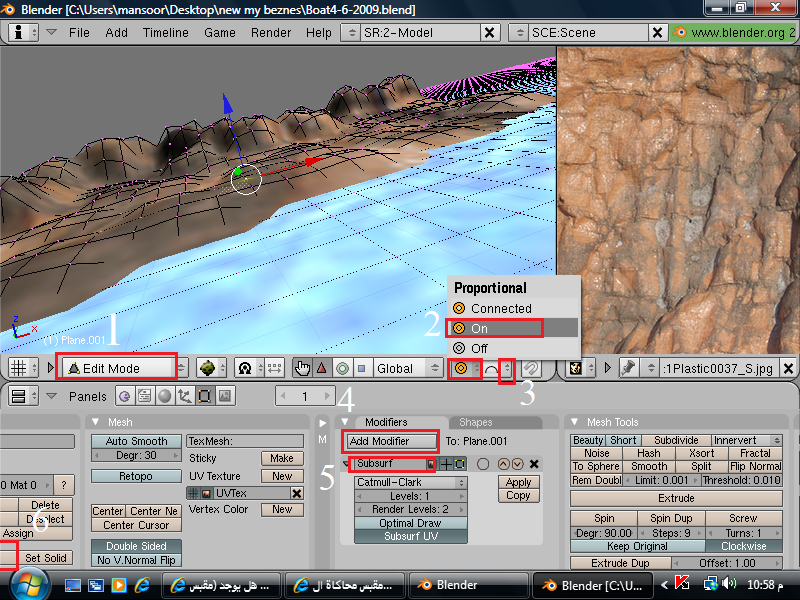Copy the Subsurf modifier

point(518,495)
